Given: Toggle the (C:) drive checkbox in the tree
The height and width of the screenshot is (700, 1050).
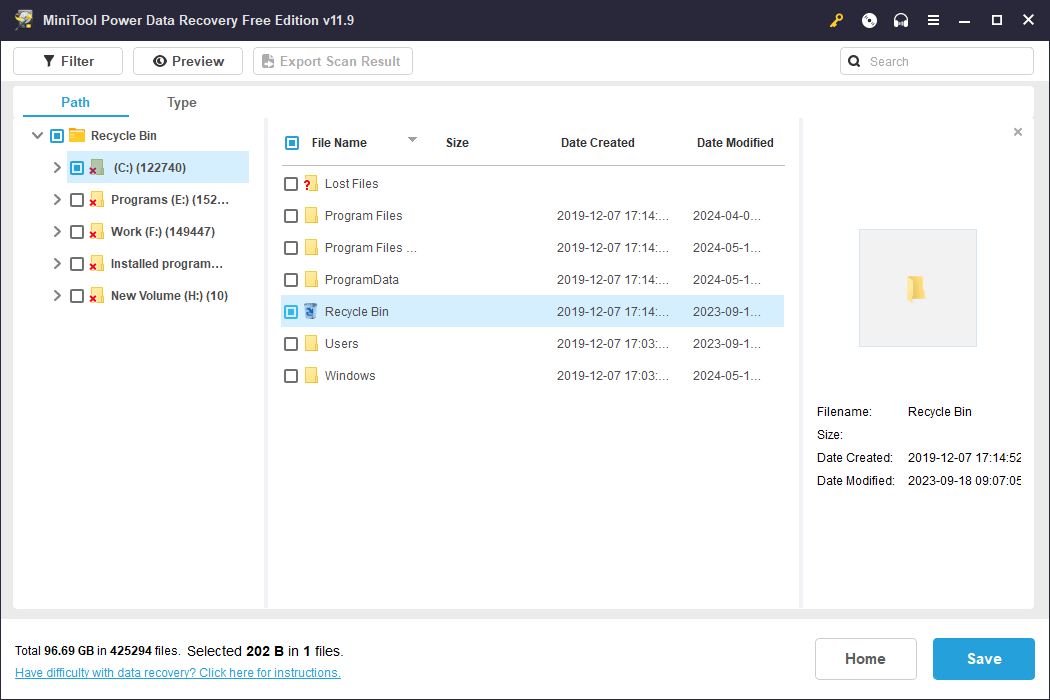Looking at the screenshot, I should coord(77,167).
